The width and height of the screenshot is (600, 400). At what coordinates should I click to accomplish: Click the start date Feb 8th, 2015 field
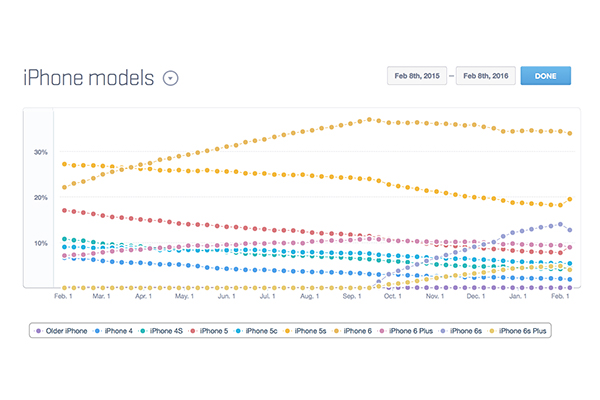point(418,77)
